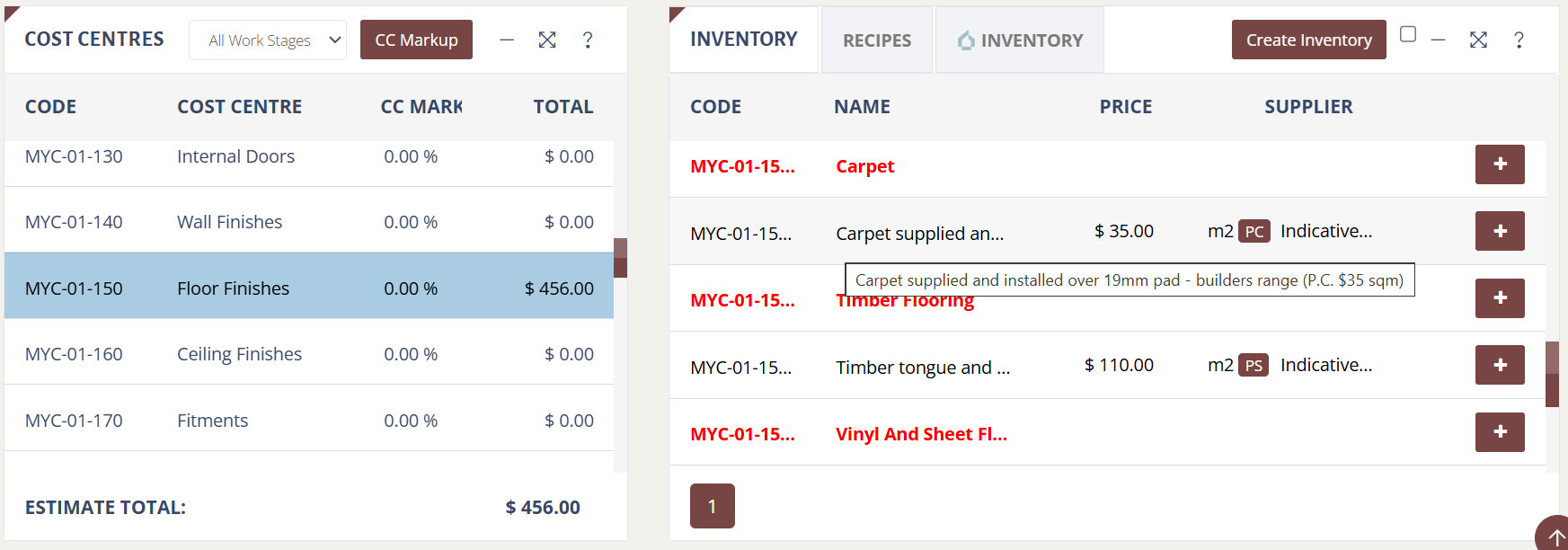Switch to the Recipes tab
The image size is (1568, 550).
[877, 40]
